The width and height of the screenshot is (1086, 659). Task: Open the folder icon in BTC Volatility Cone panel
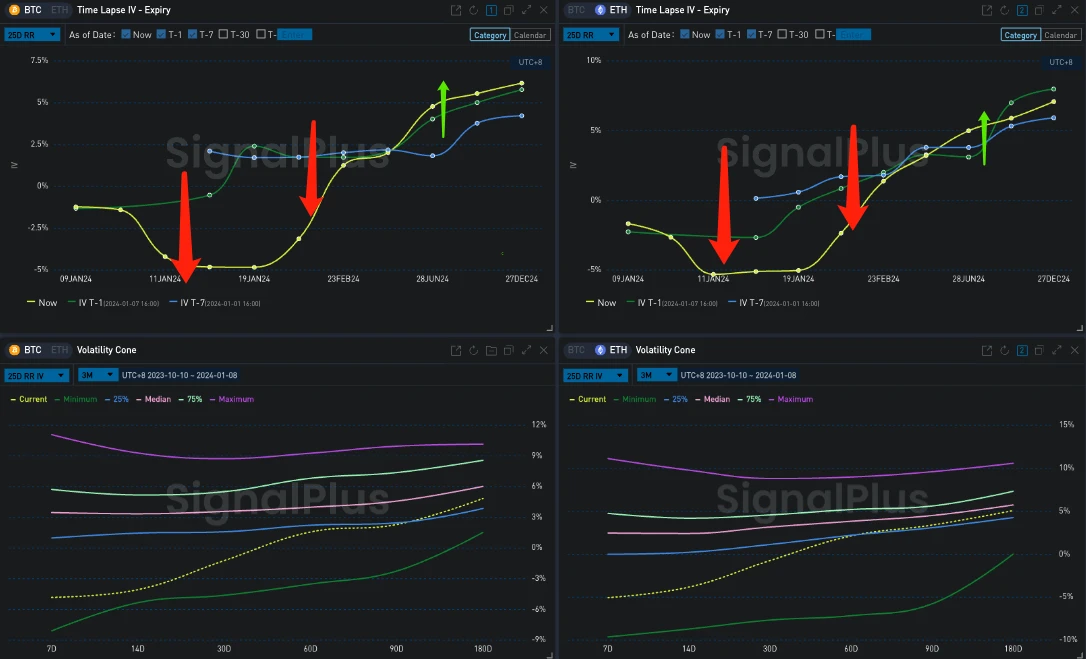491,351
